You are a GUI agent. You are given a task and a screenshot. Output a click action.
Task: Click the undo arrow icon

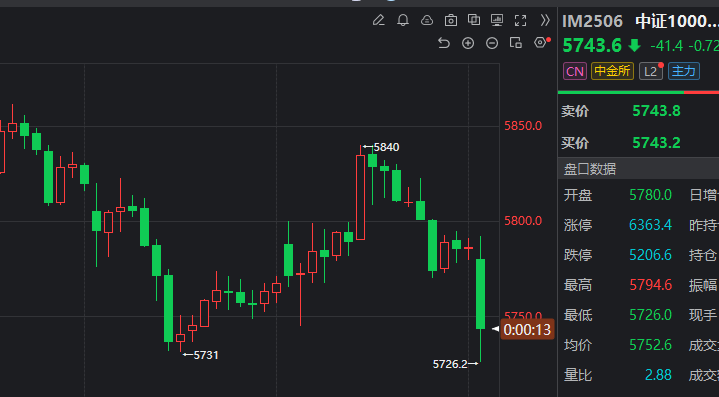[x=443, y=43]
